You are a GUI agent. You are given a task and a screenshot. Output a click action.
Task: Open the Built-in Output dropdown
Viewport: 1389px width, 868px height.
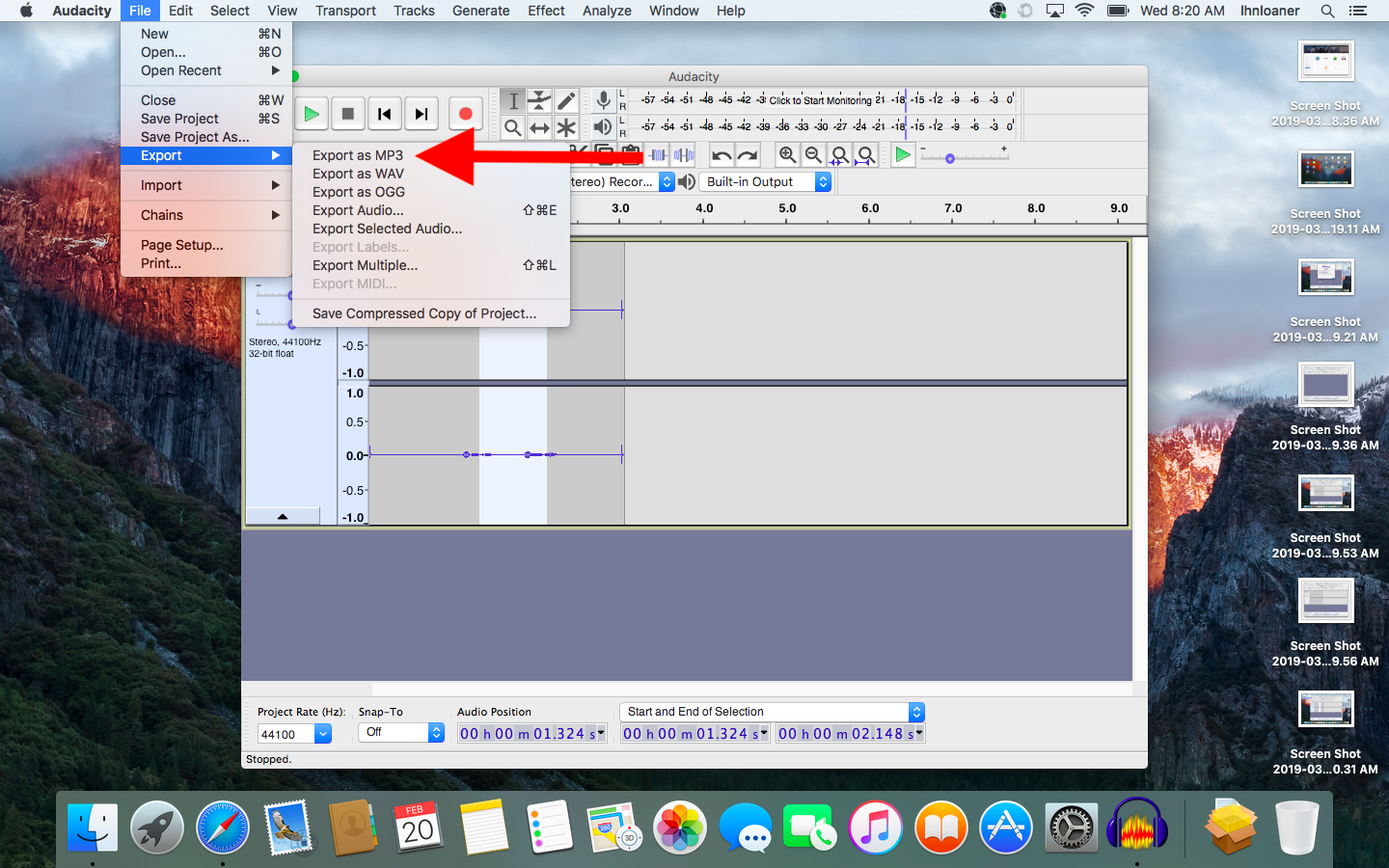tap(766, 181)
